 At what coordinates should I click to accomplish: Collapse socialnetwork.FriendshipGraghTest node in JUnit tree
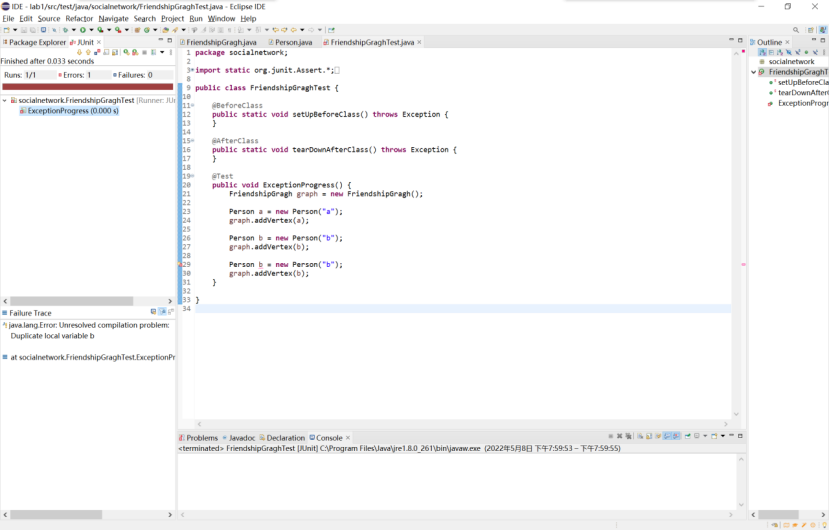click(5, 100)
